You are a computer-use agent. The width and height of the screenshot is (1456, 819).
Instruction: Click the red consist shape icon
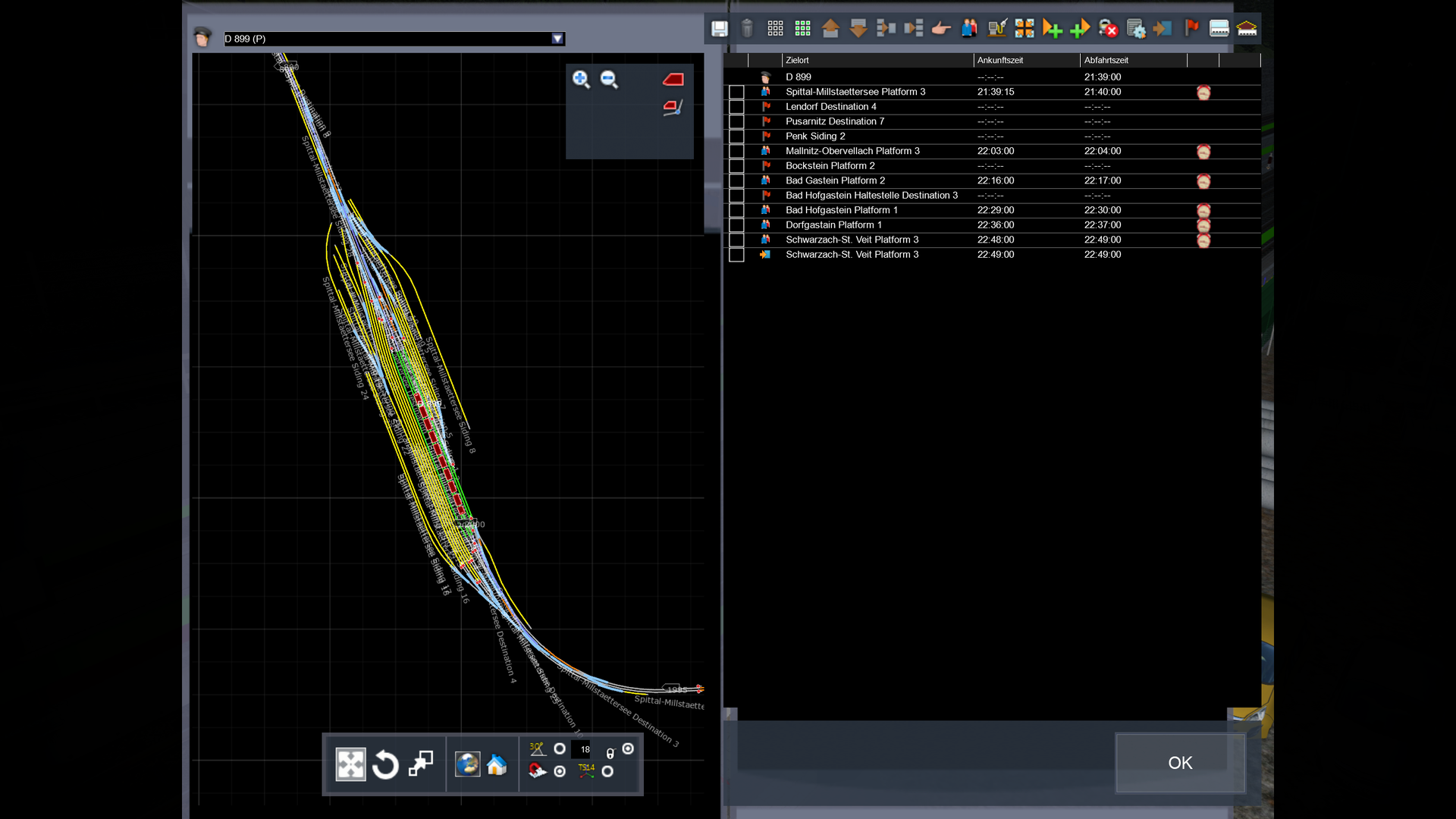pos(673,79)
